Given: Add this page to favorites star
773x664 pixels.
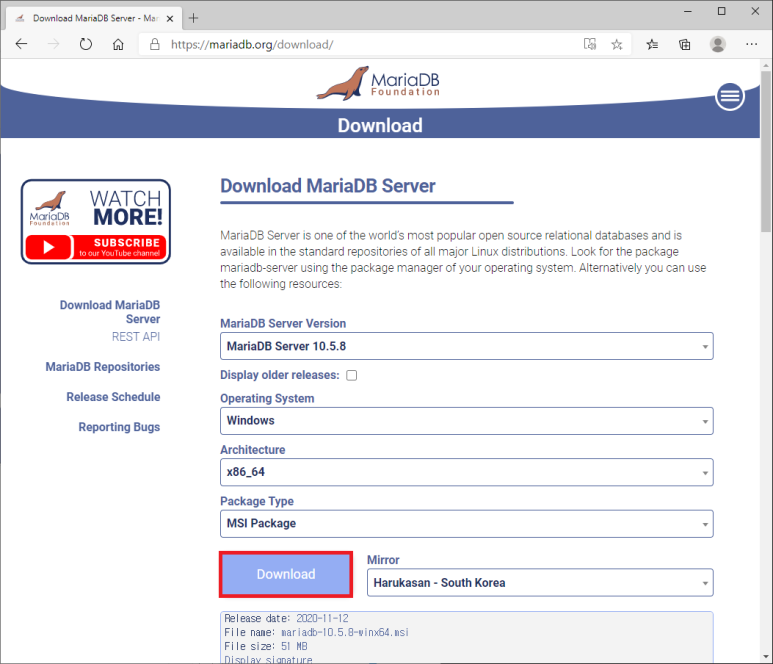Looking at the screenshot, I should [x=617, y=44].
